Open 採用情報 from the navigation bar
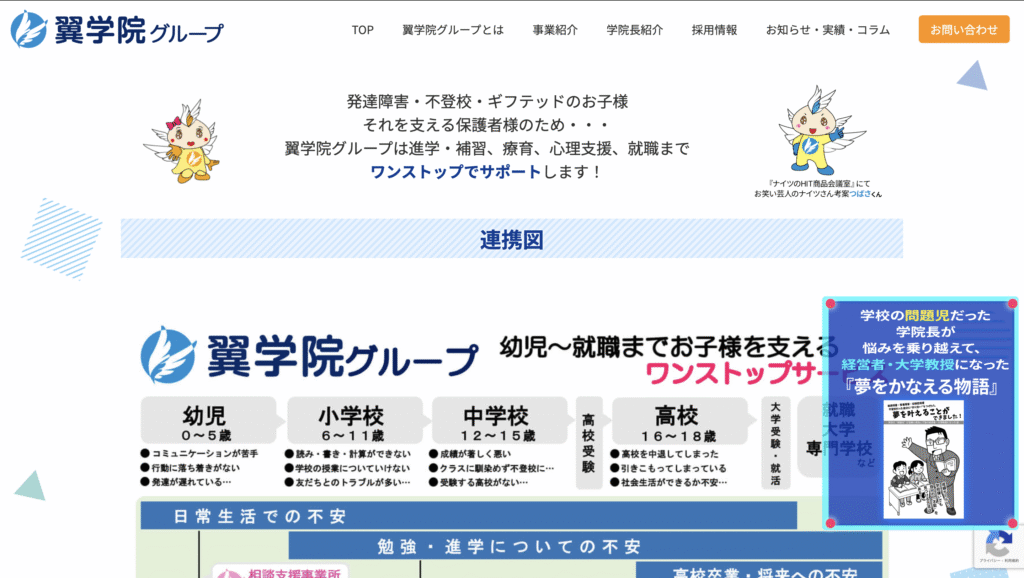The width and height of the screenshot is (1024, 578). [716, 30]
